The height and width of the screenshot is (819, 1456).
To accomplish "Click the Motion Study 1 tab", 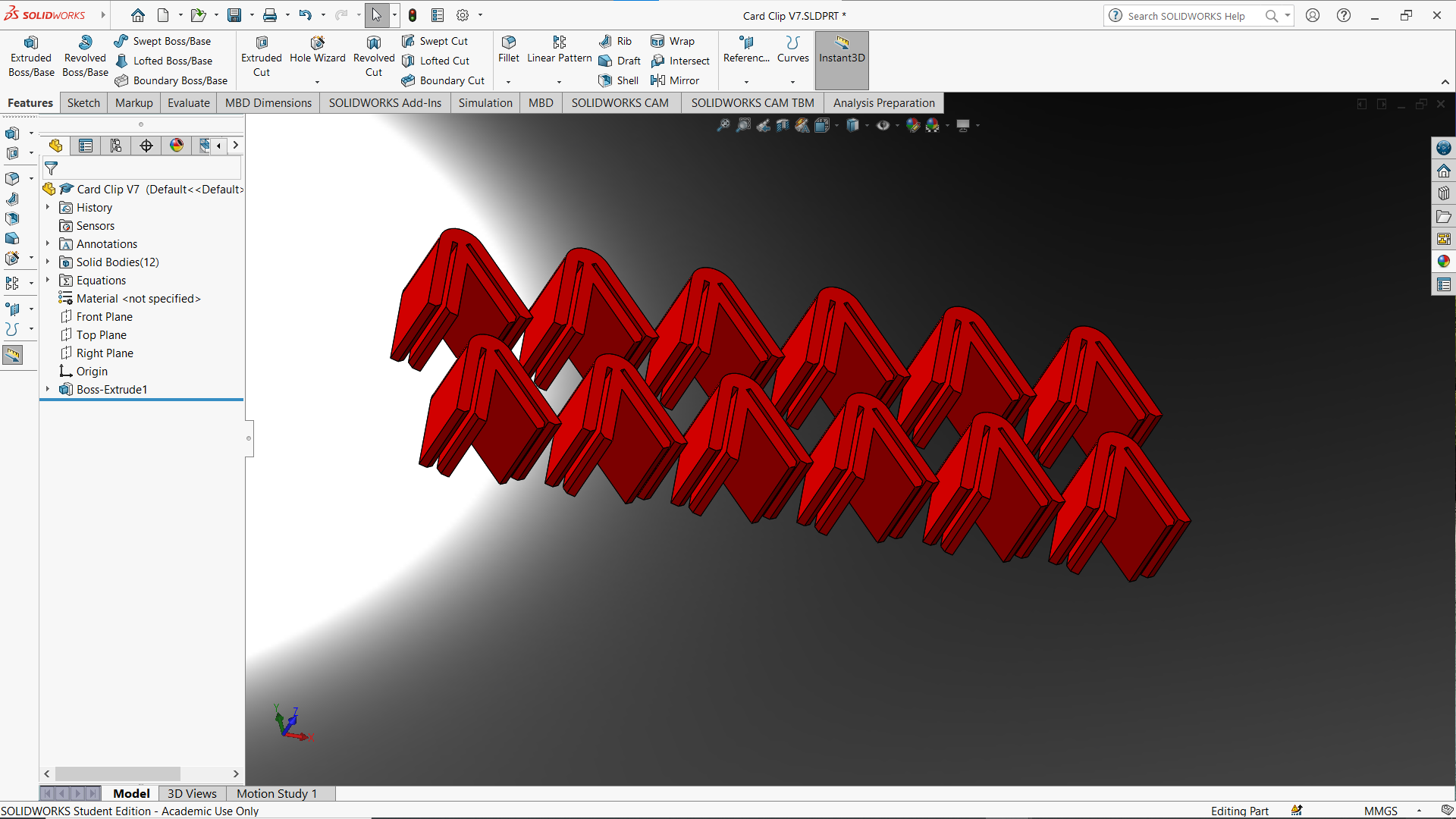I will coord(277,793).
